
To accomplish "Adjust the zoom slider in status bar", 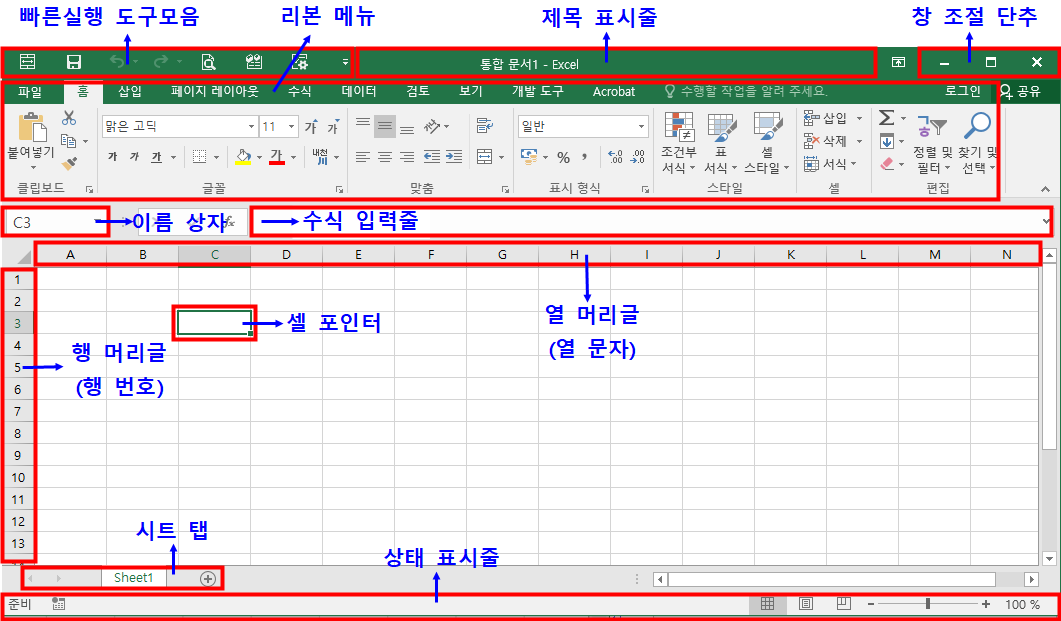I will click(928, 604).
